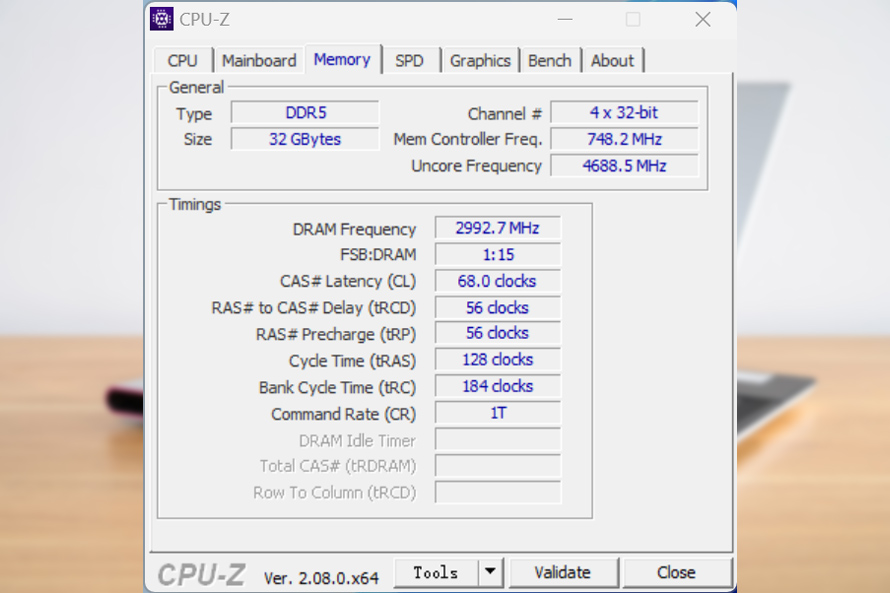Click Uncore Frequency value 4688.5 MHz
The width and height of the screenshot is (890, 593).
tap(624, 166)
